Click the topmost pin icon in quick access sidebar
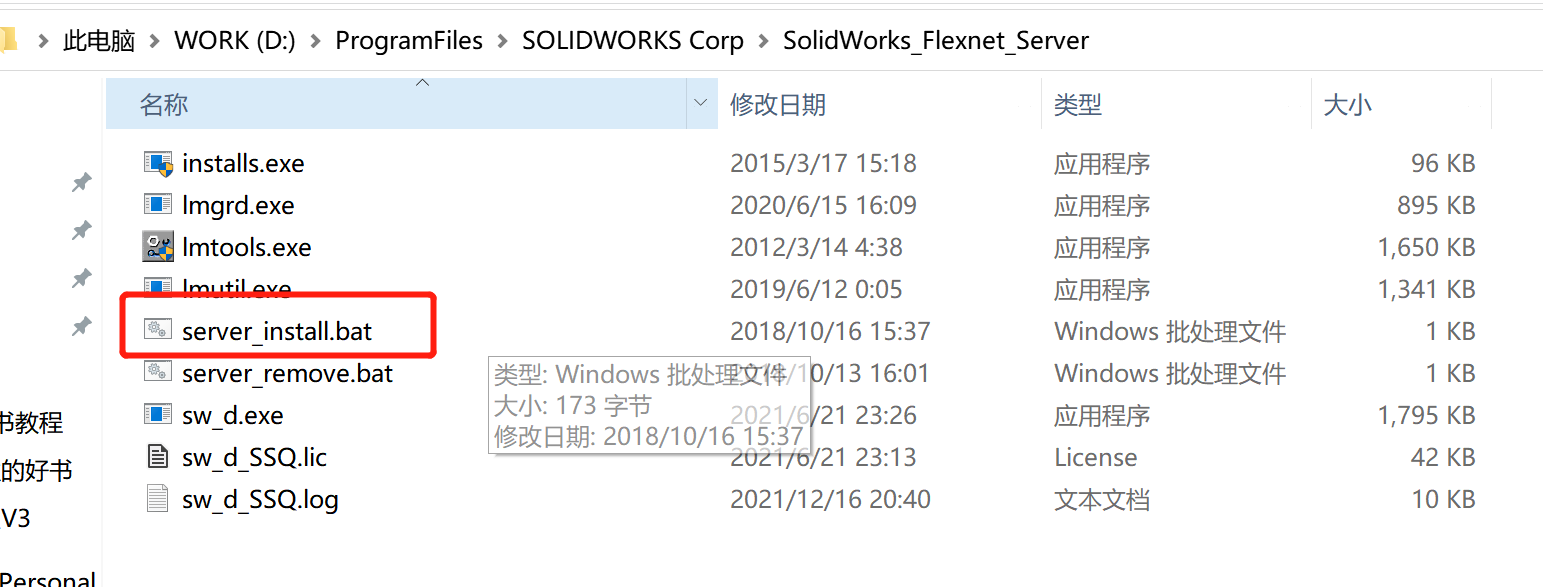 pyautogui.click(x=82, y=182)
